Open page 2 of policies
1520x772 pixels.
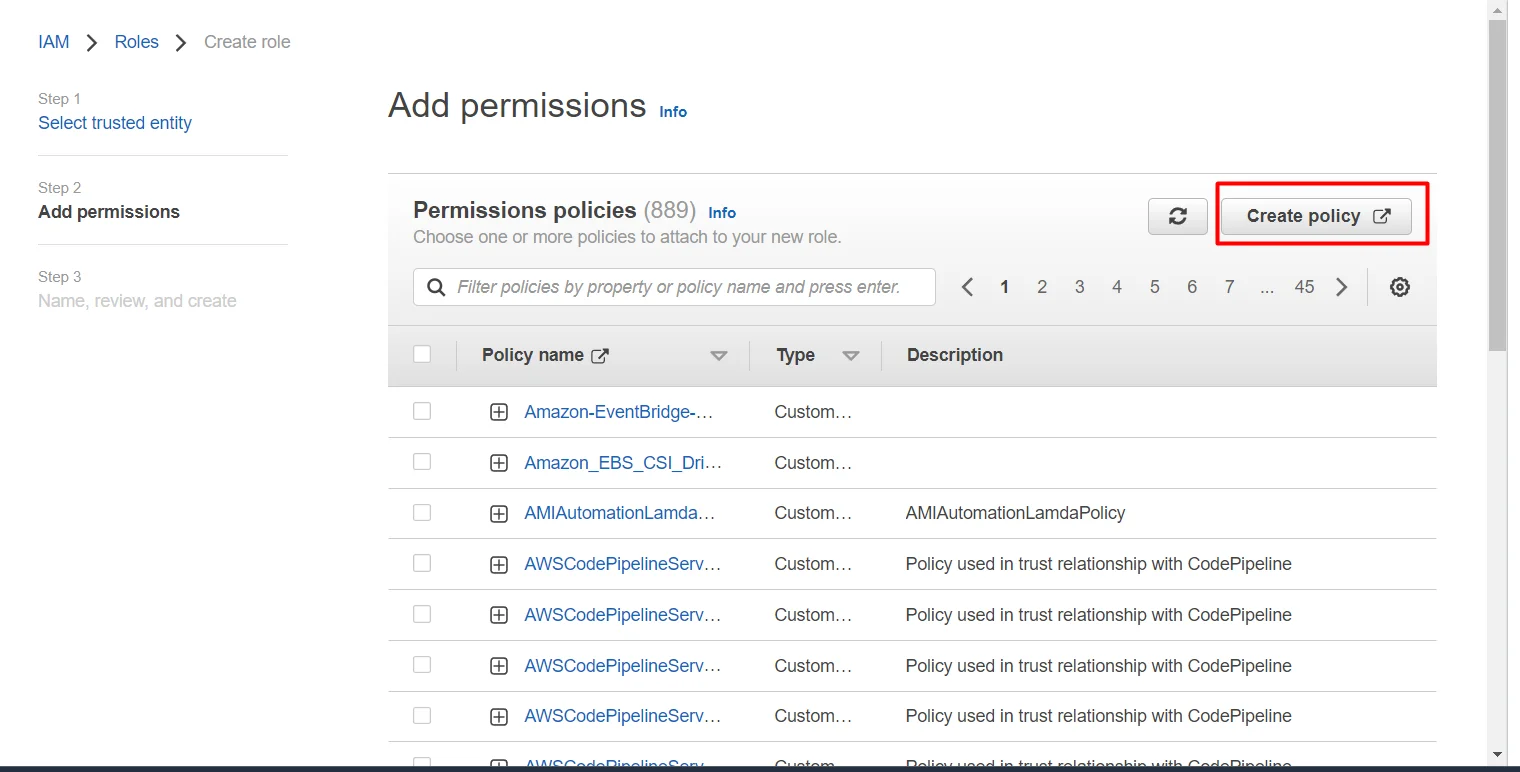click(1042, 287)
